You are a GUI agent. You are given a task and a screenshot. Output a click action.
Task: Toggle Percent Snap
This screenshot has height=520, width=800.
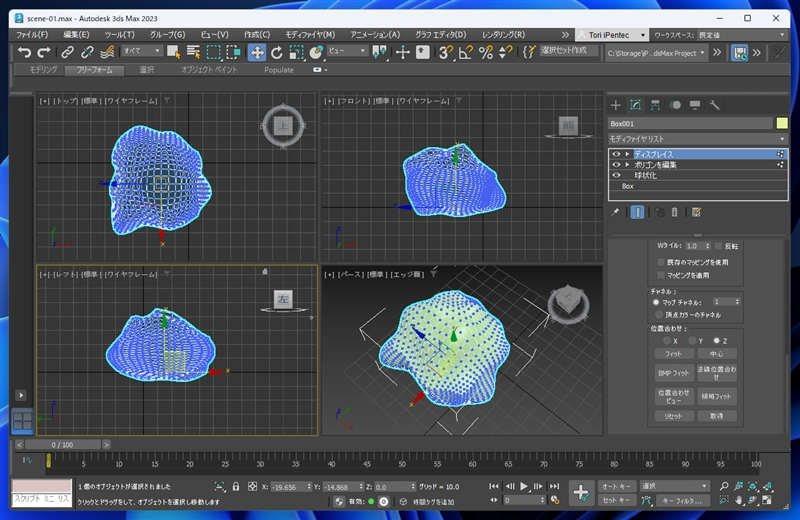tap(486, 52)
